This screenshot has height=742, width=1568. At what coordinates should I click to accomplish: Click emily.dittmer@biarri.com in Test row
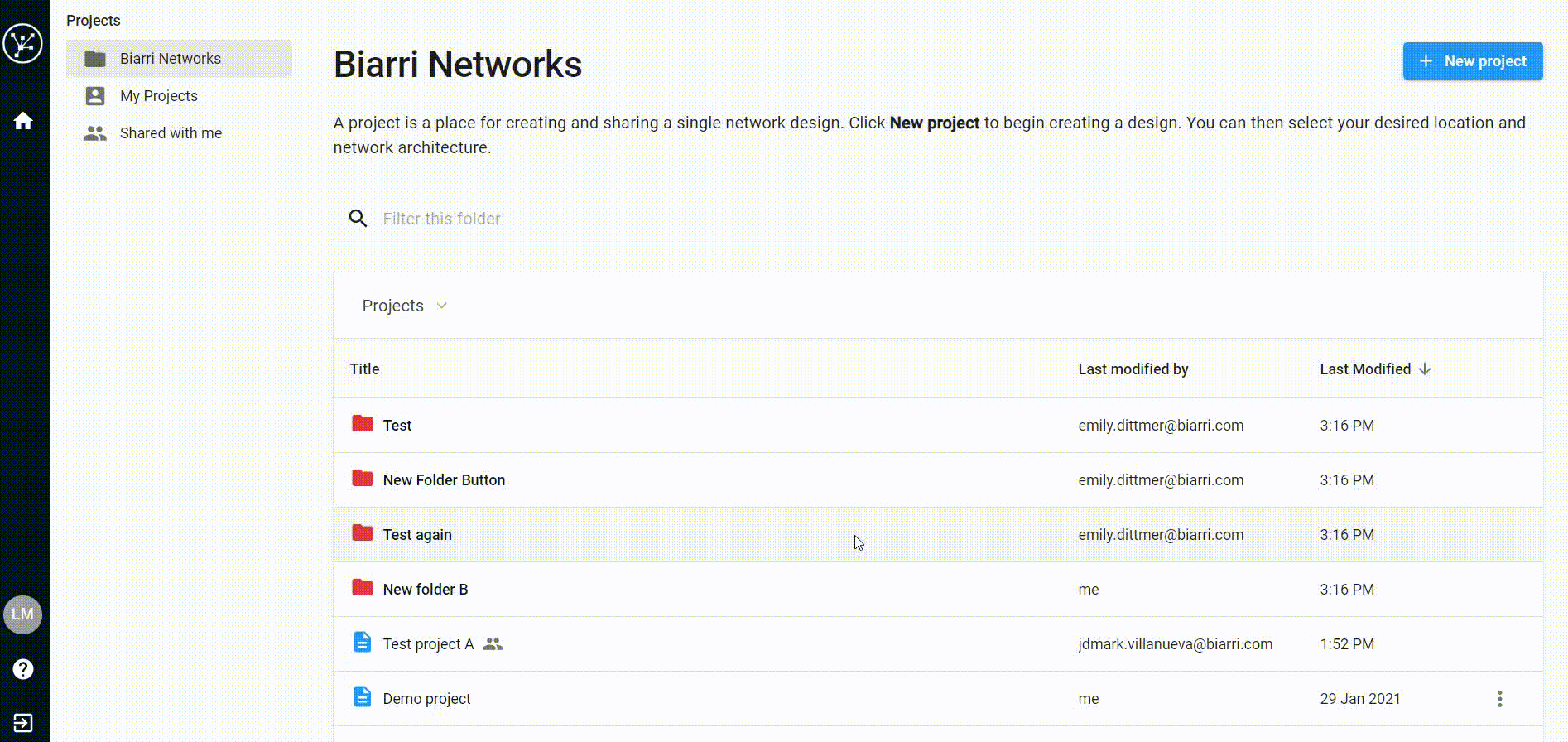[1161, 426]
